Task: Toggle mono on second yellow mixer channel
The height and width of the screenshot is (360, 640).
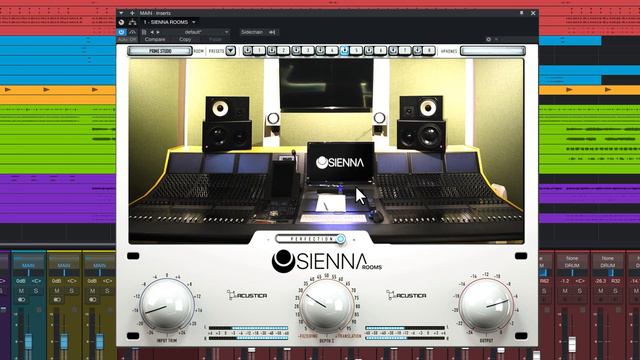Action: coord(93,300)
